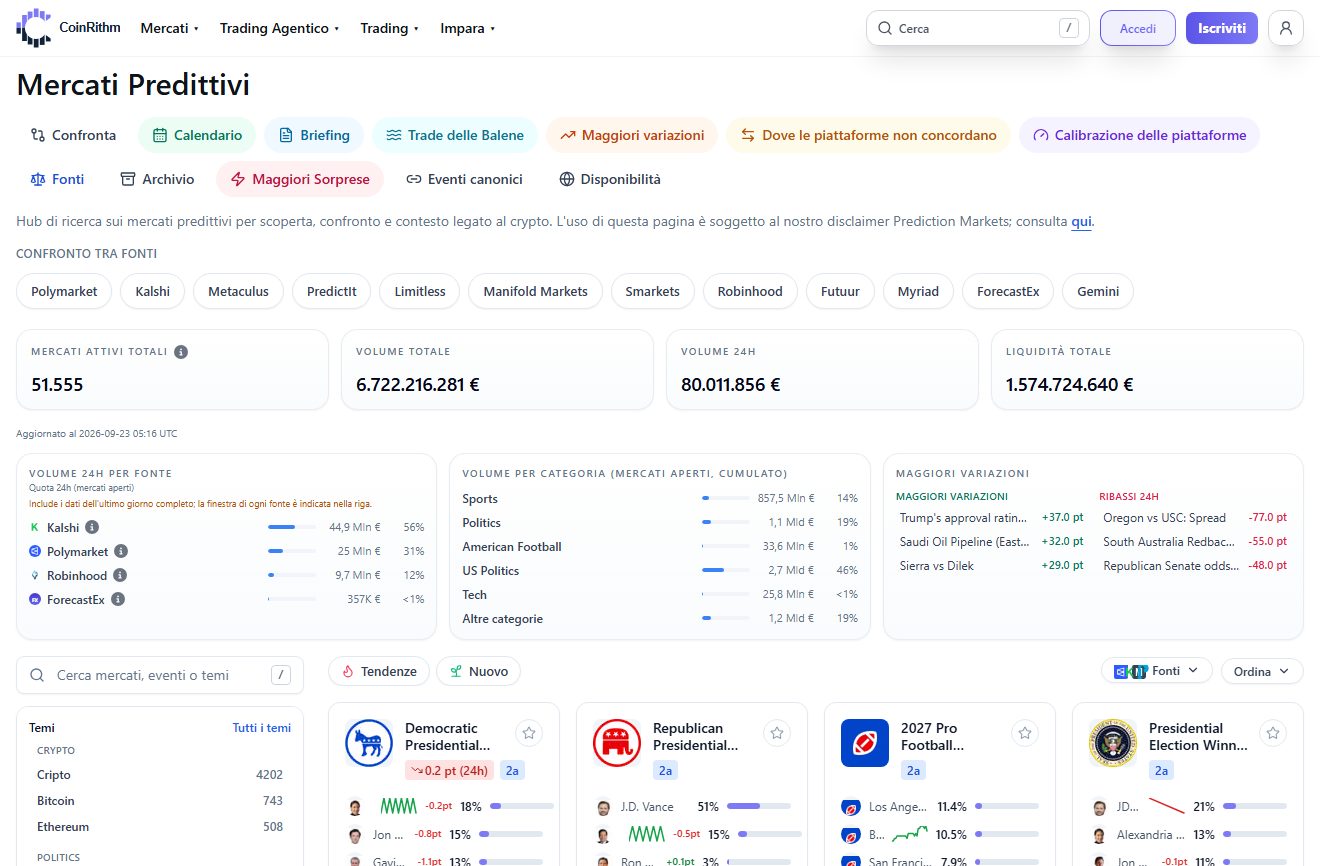Click the Robinhood source logo icon
The height and width of the screenshot is (866, 1320).
pyautogui.click(x=35, y=575)
